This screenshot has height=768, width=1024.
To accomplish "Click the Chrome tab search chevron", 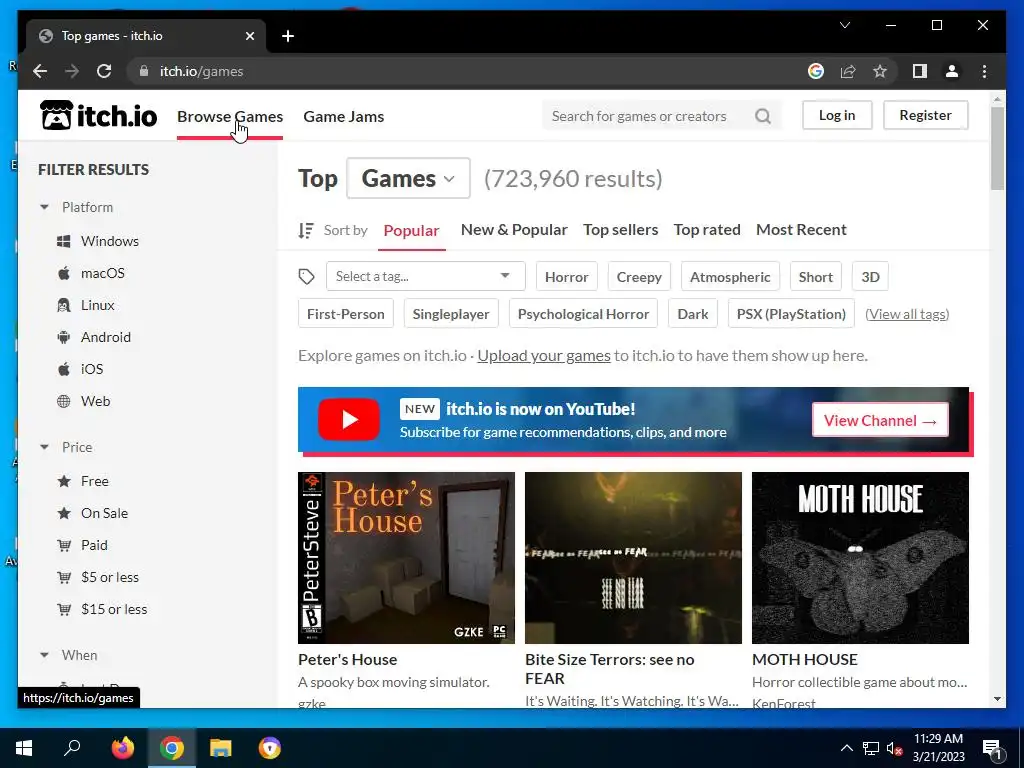I will tap(845, 25).
